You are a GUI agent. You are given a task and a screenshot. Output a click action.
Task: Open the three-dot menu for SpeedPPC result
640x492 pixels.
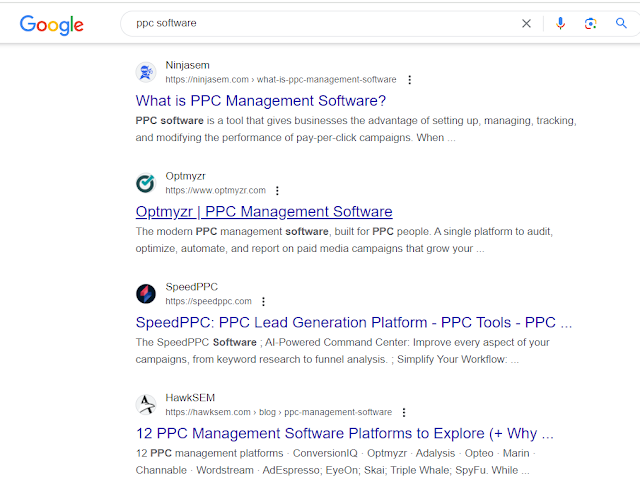[x=263, y=301]
